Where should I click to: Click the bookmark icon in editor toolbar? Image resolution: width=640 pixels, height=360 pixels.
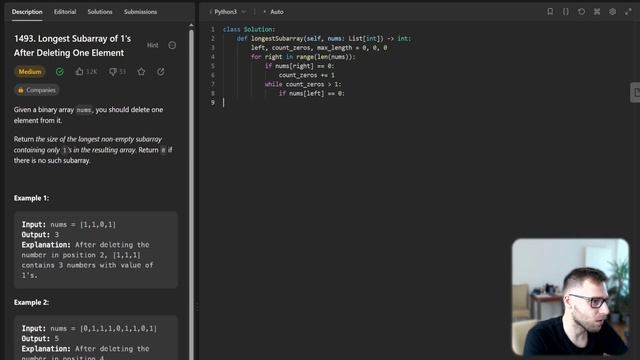click(x=550, y=12)
